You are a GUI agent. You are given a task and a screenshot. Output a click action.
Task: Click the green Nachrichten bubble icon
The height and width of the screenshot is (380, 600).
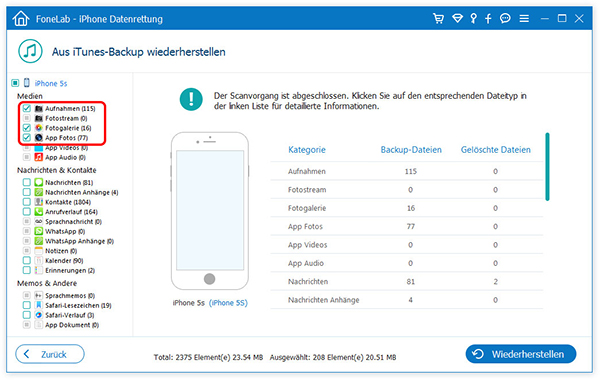tap(39, 183)
